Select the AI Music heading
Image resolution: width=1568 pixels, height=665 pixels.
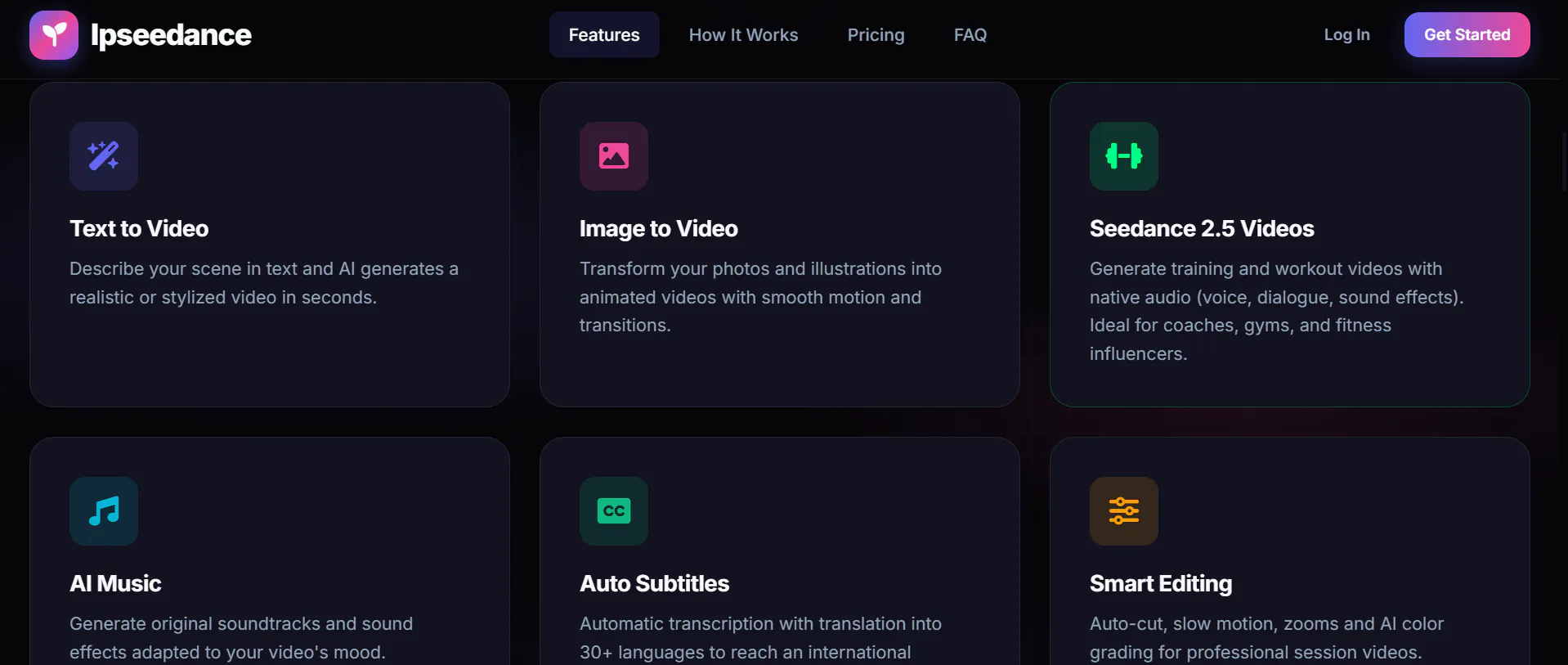click(x=115, y=584)
